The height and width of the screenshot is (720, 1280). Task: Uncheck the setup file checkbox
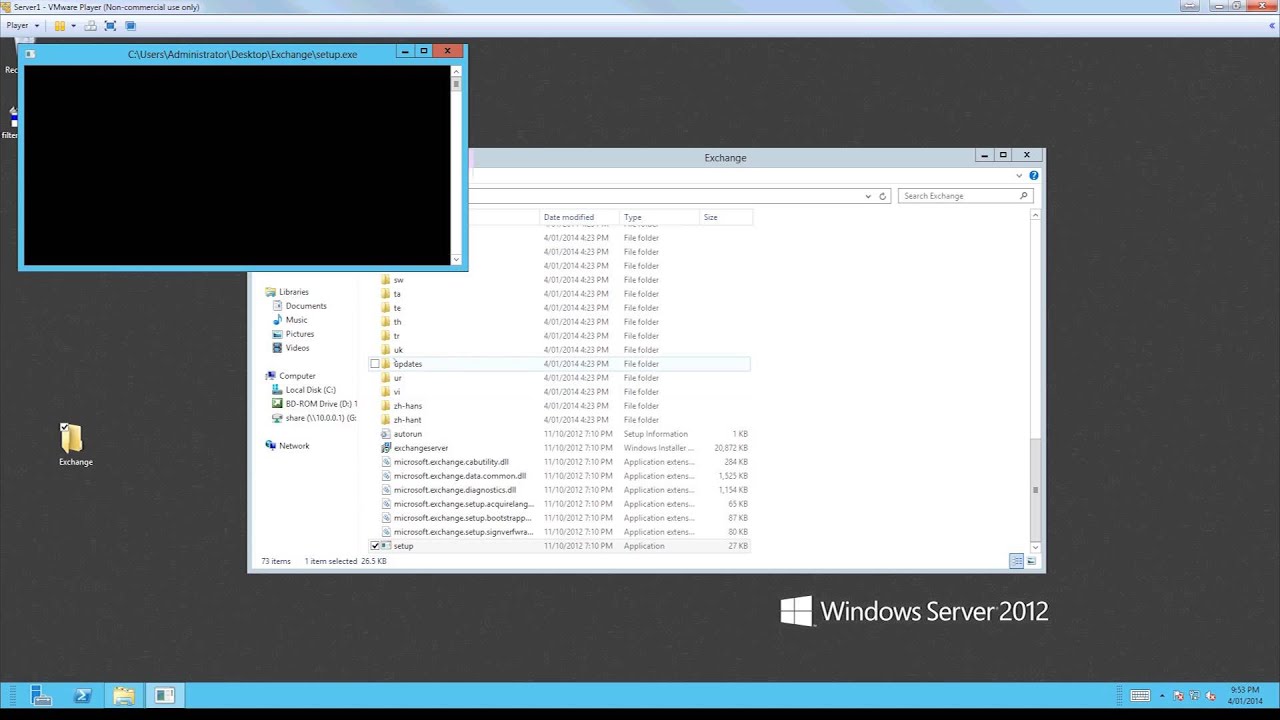point(375,546)
